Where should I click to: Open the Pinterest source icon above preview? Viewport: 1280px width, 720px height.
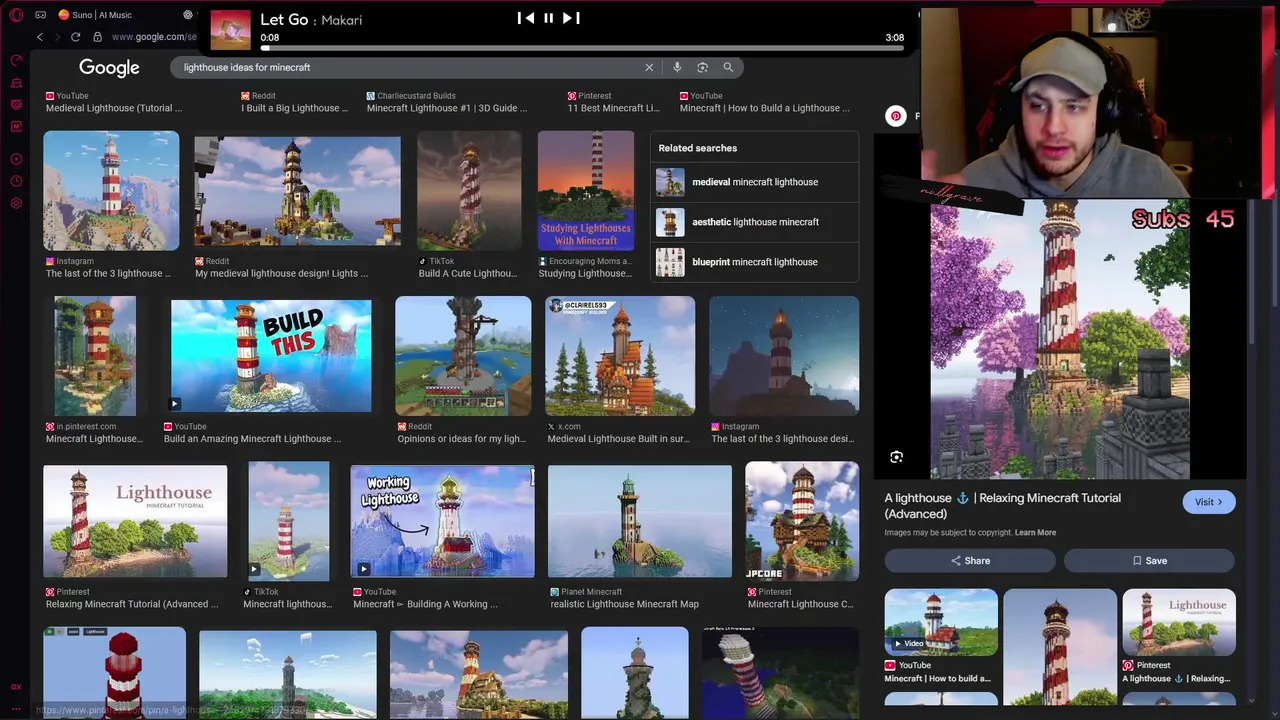(896, 116)
